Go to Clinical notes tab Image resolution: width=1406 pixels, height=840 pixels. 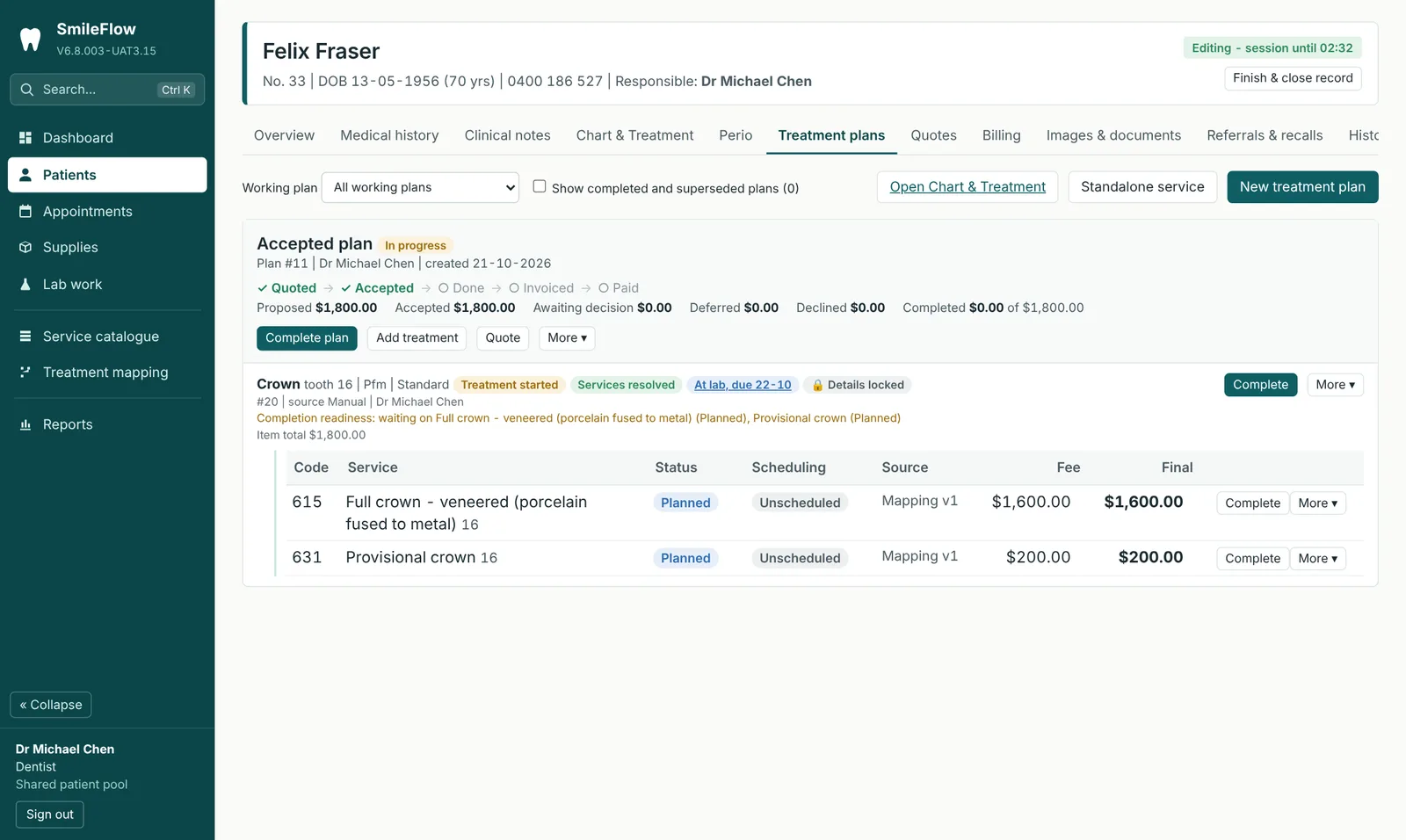507,135
